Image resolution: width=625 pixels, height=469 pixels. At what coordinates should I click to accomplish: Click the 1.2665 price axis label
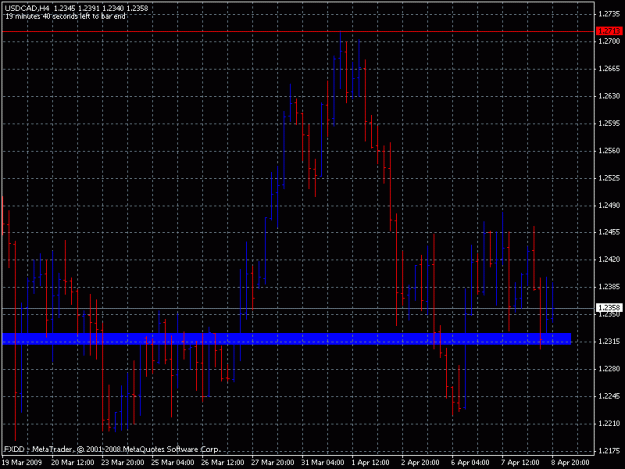(609, 69)
